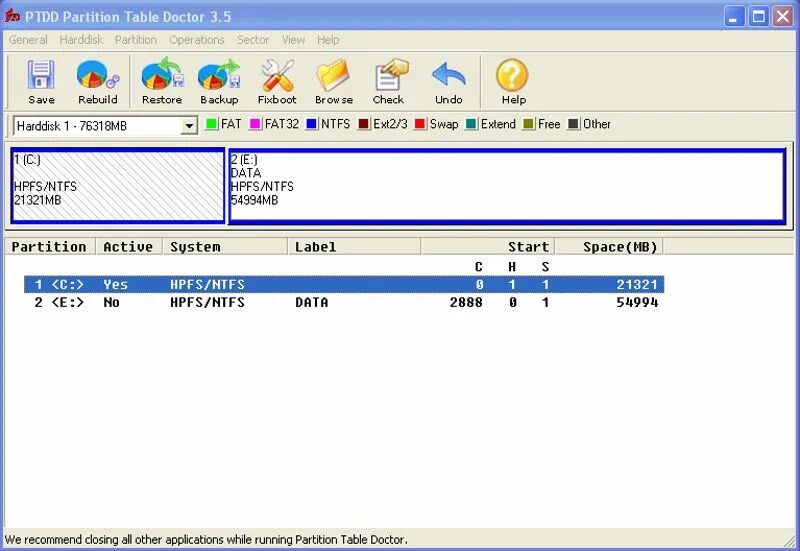Click the Space(MB) column header
Image resolution: width=800 pixels, height=551 pixels.
click(608, 247)
